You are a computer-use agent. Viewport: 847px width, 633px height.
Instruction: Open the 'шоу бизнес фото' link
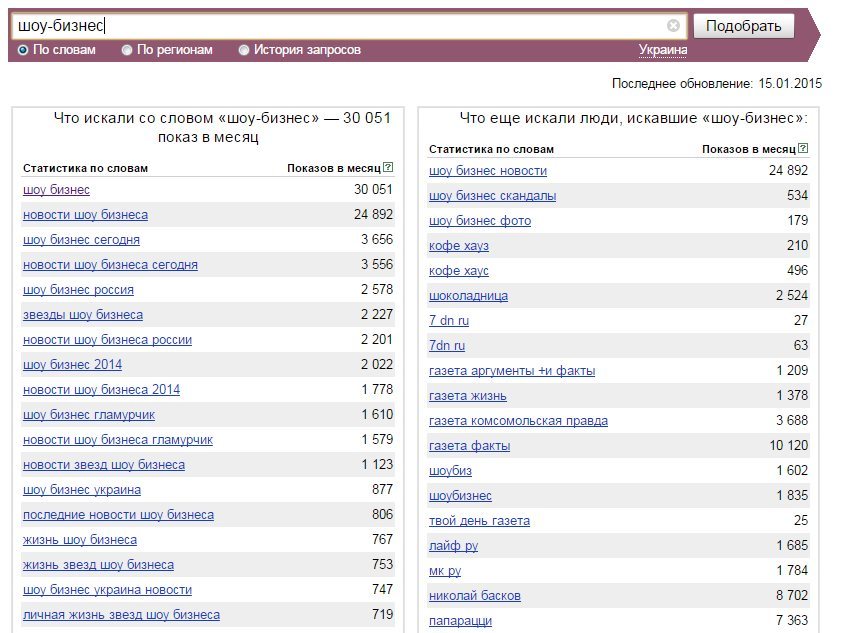(x=480, y=220)
